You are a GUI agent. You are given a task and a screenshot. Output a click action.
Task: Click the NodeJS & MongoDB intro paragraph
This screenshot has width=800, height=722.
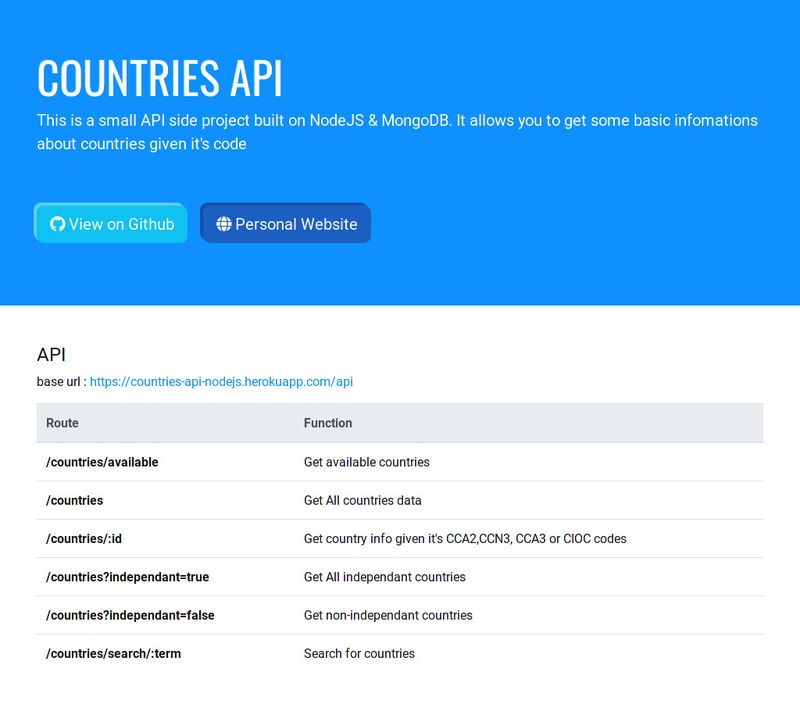click(x=397, y=132)
